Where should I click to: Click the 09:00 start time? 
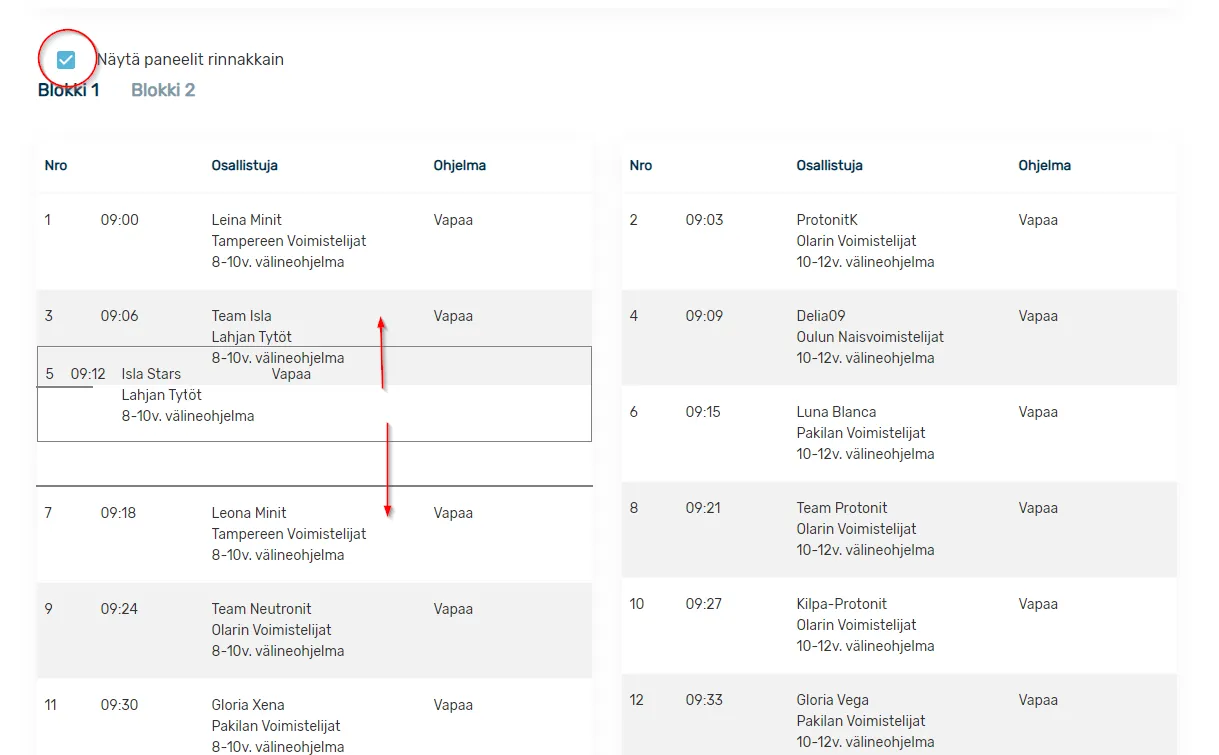click(120, 220)
